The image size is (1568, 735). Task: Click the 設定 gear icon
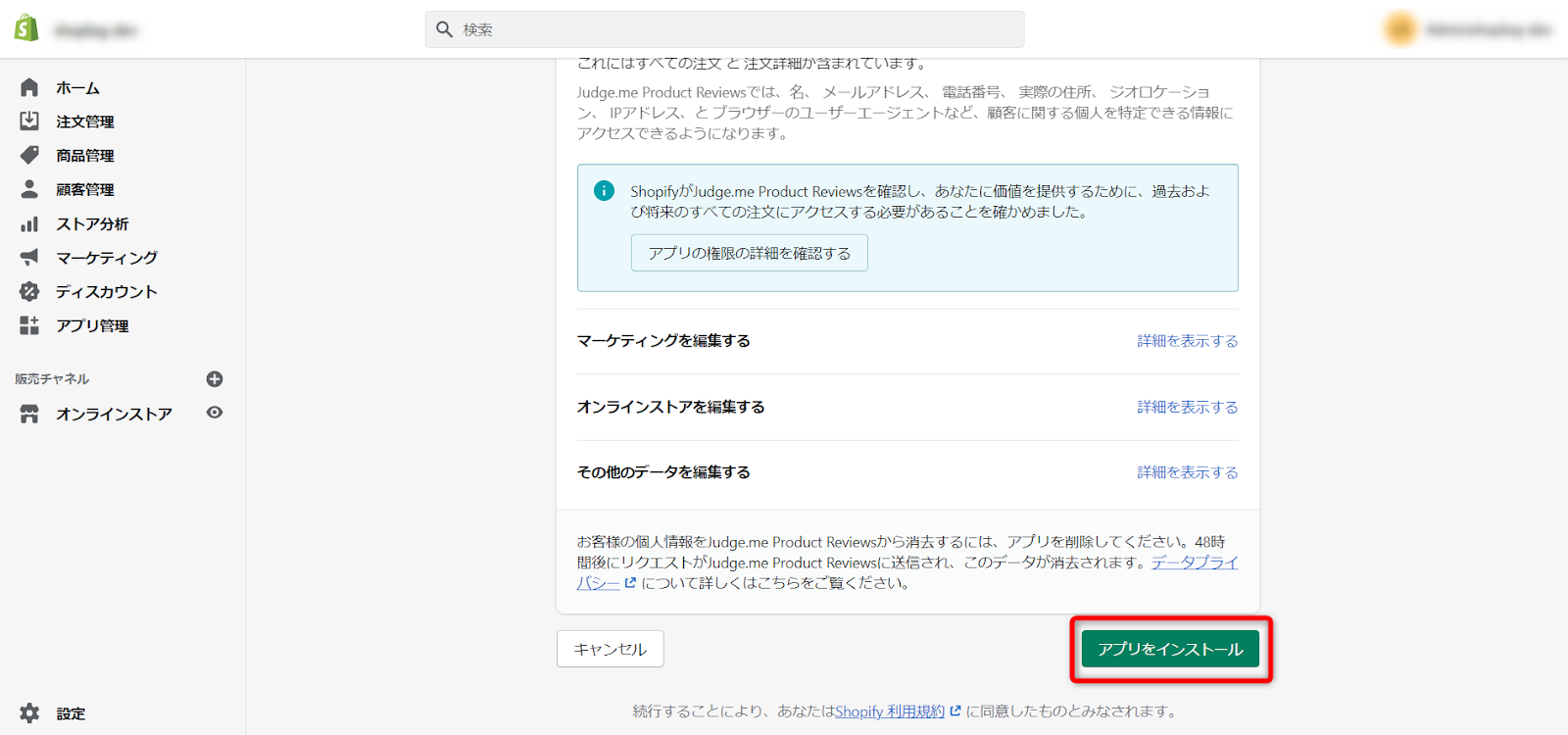pyautogui.click(x=29, y=713)
